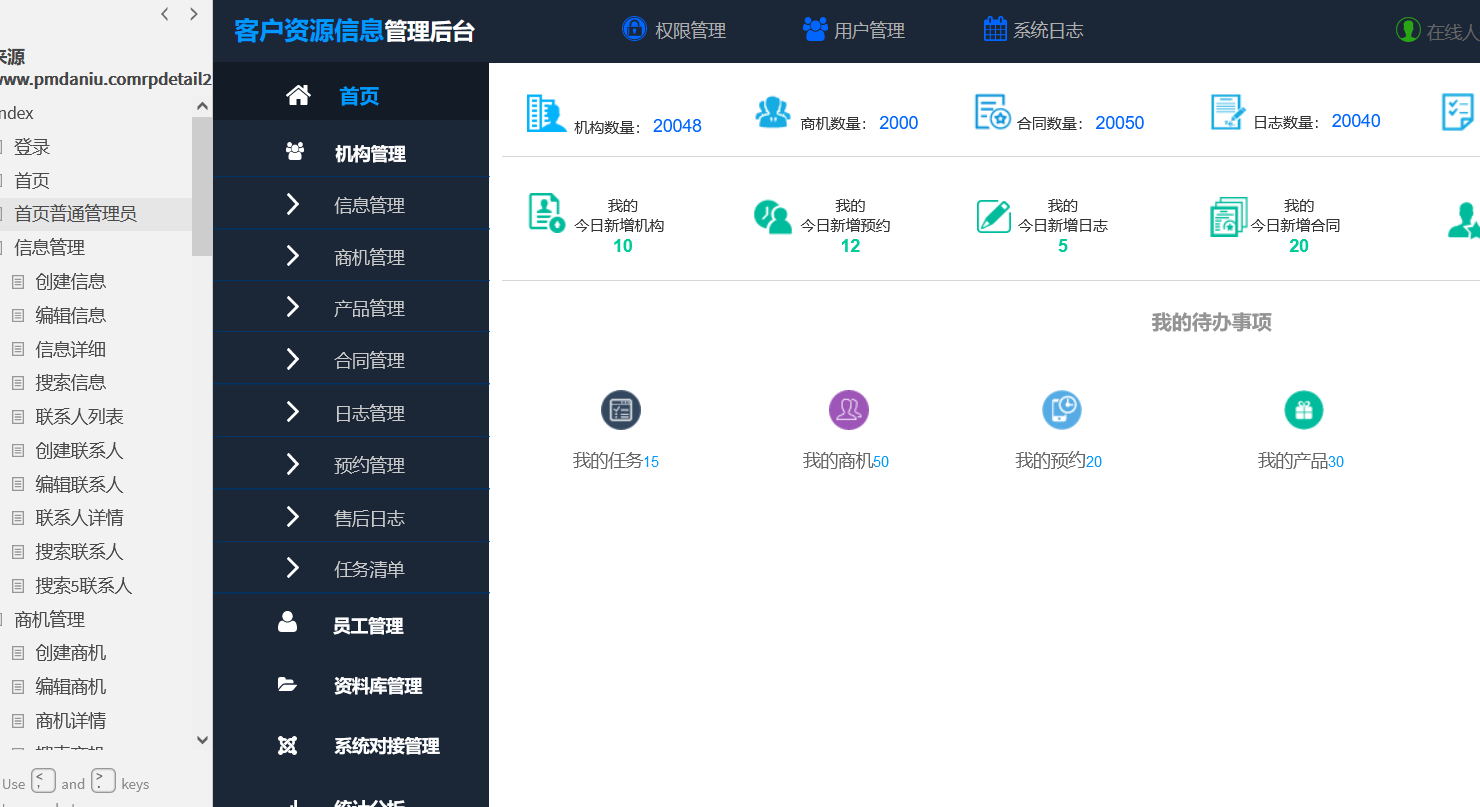Expand 任务清单 chevron in sidebar

[292, 568]
